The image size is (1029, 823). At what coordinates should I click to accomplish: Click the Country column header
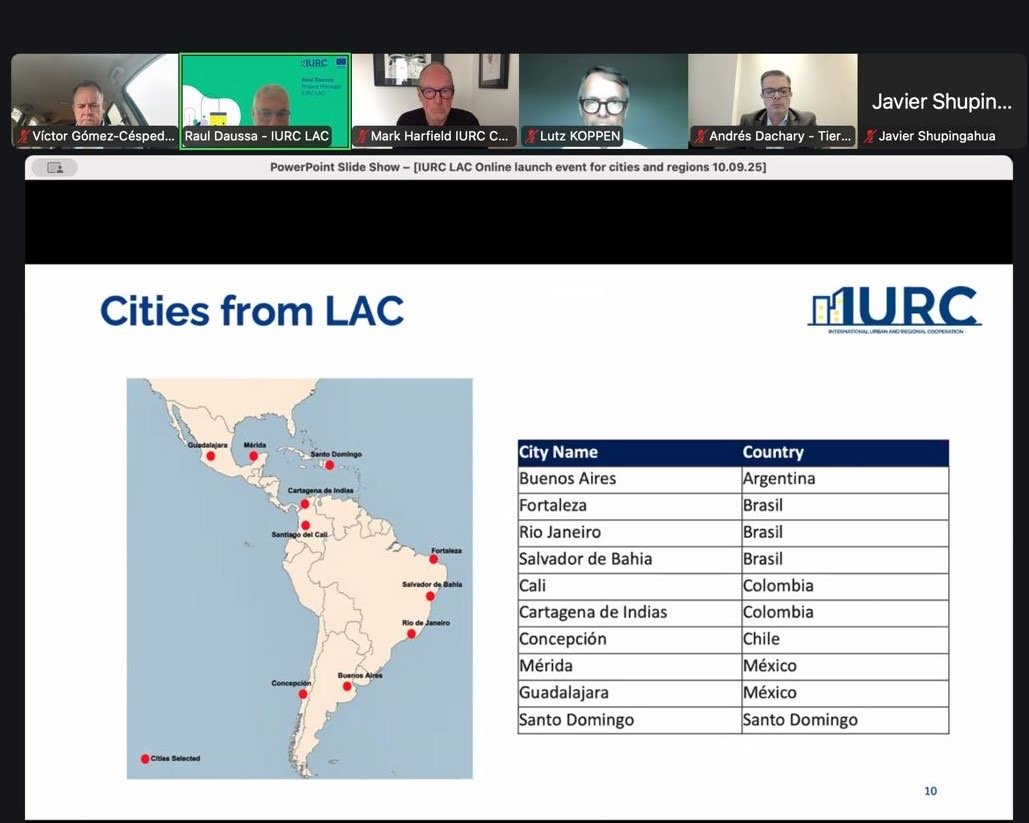[x=773, y=452]
